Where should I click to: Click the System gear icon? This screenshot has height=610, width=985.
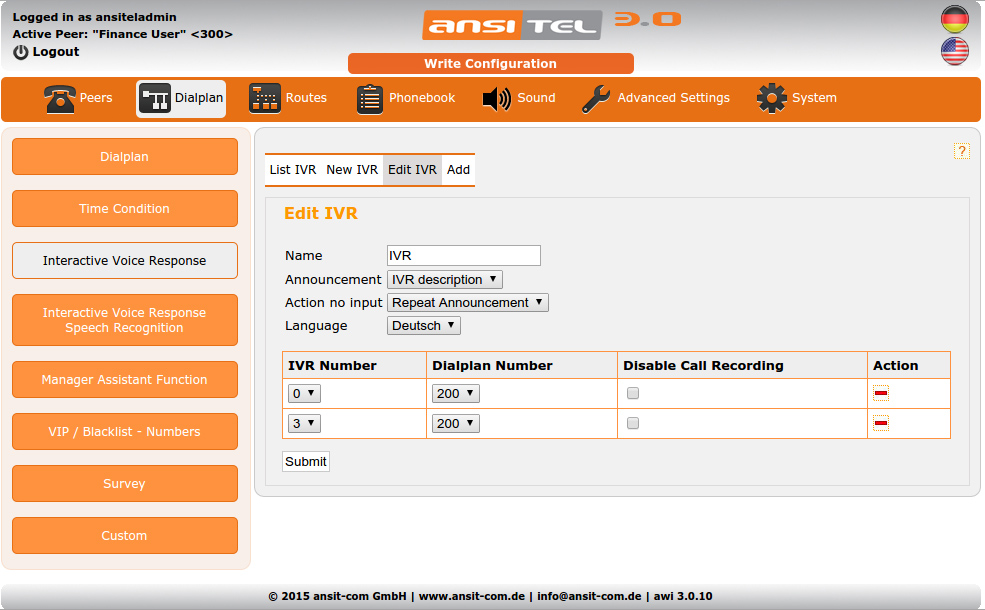pyautogui.click(x=772, y=99)
